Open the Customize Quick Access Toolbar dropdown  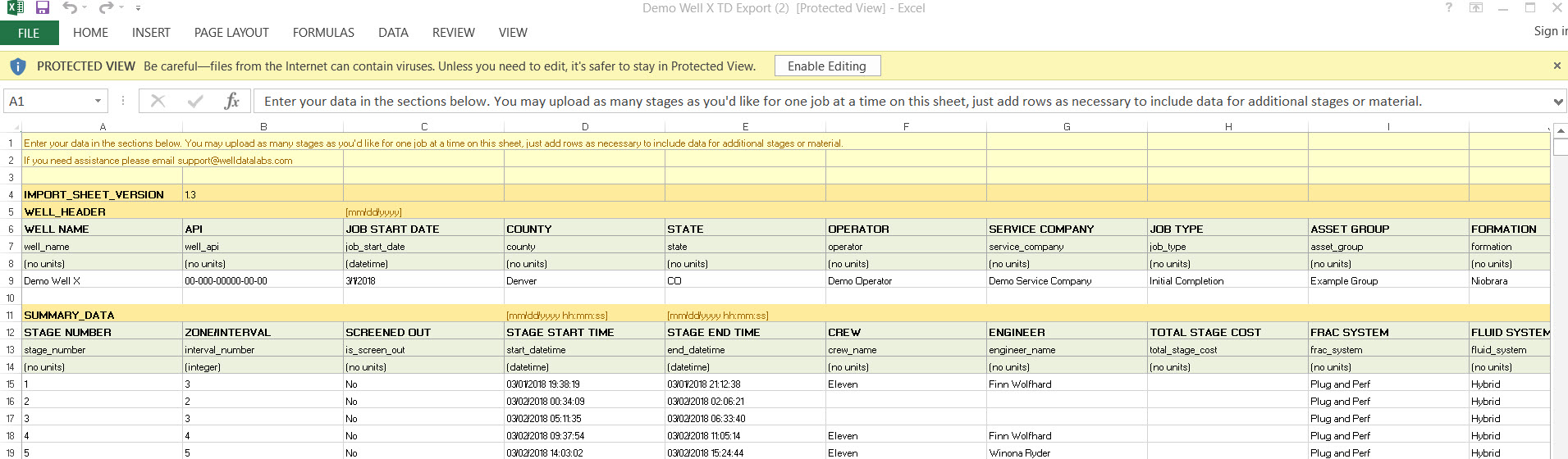138,8
